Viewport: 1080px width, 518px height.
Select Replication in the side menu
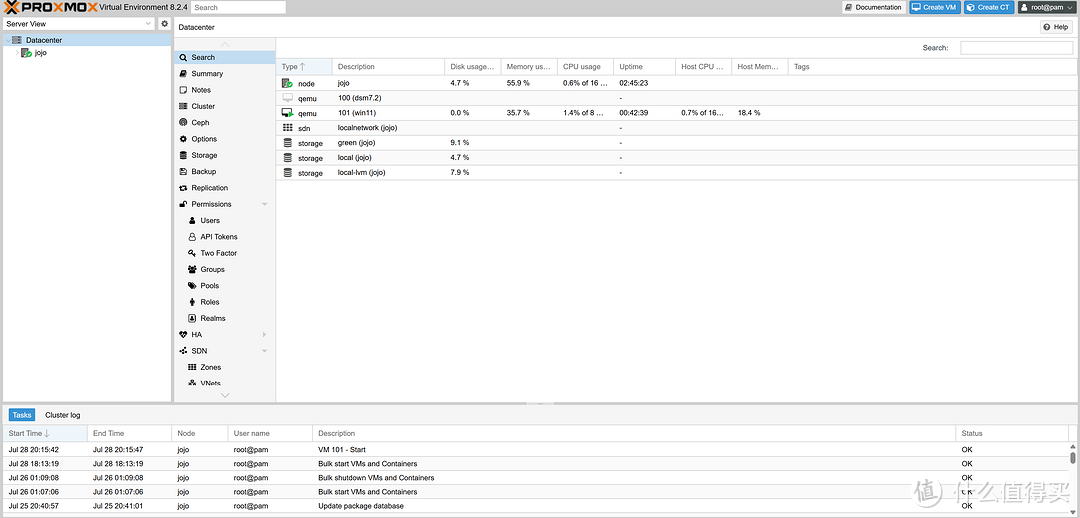pos(209,188)
